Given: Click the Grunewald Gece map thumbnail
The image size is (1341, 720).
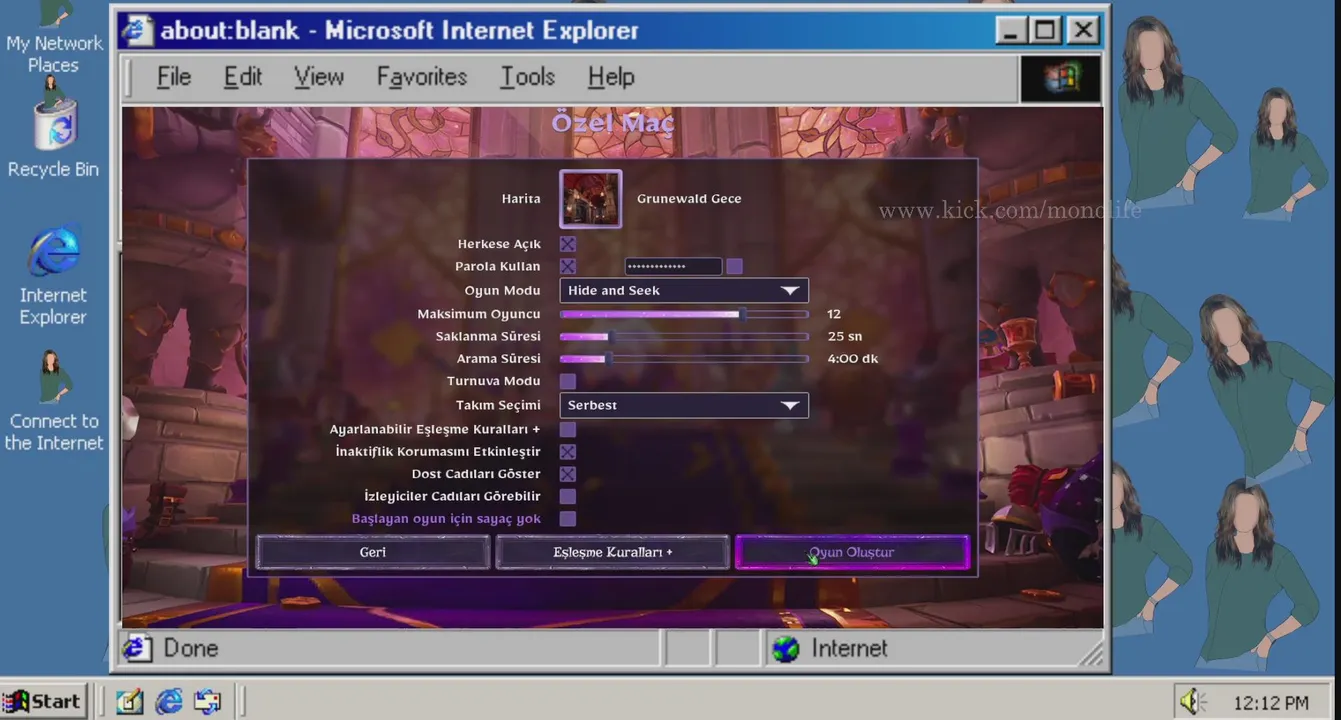Looking at the screenshot, I should pos(590,198).
